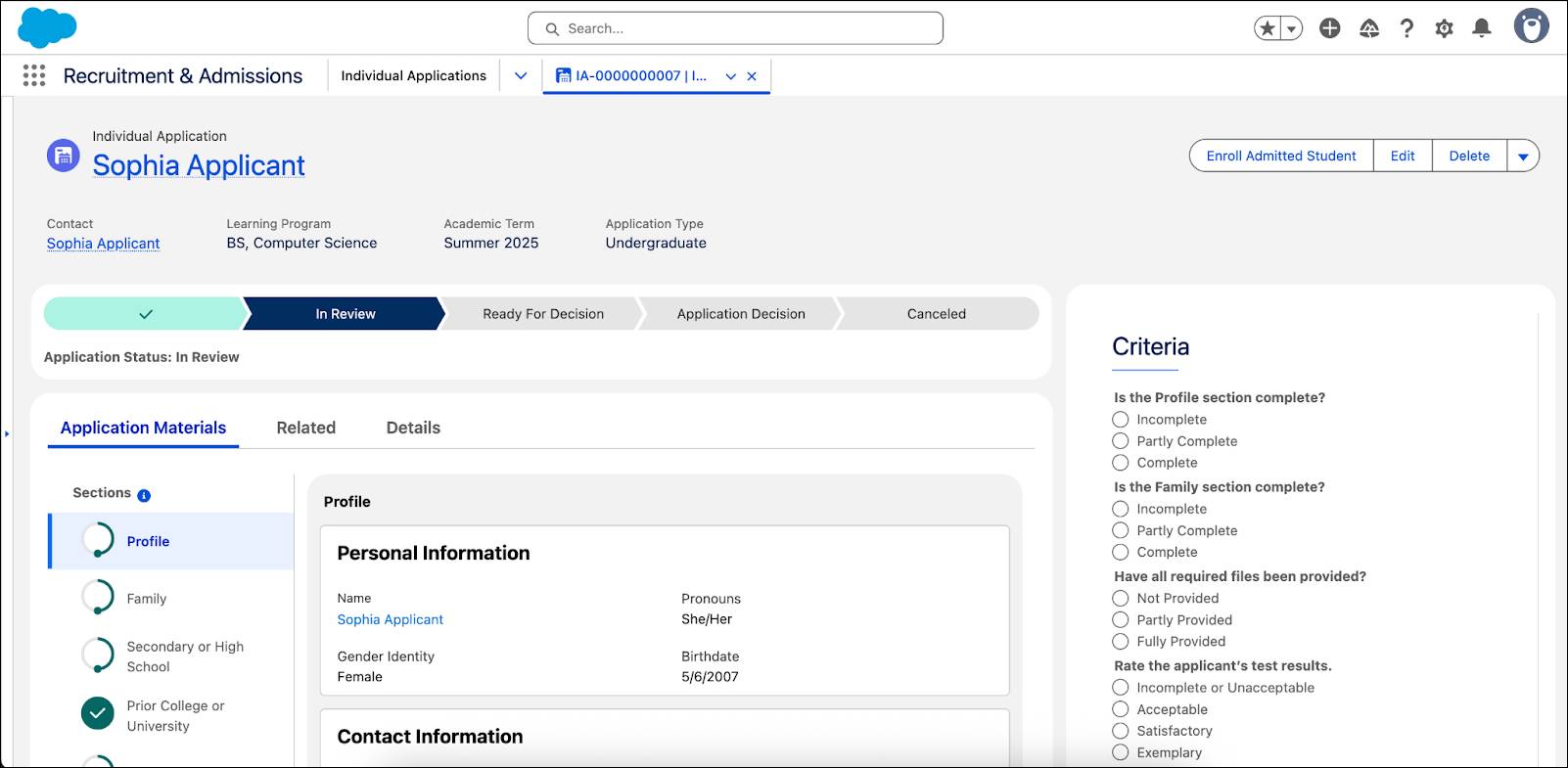Open the Sophia Applicant record title link
This screenshot has width=1568, height=768.
199,165
